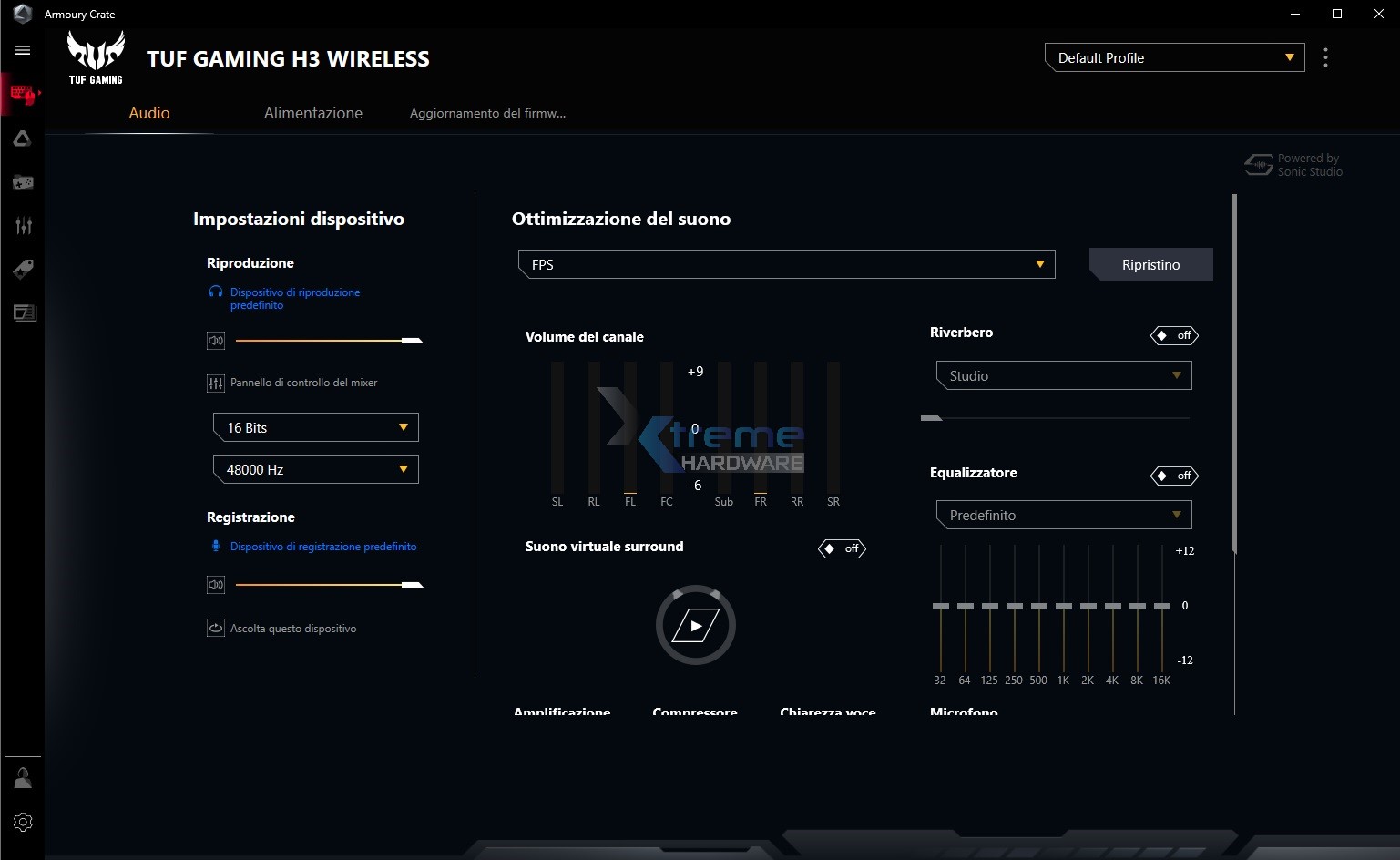
Task: Expand the 48000 Hz sample rate dropdown
Action: (x=315, y=469)
